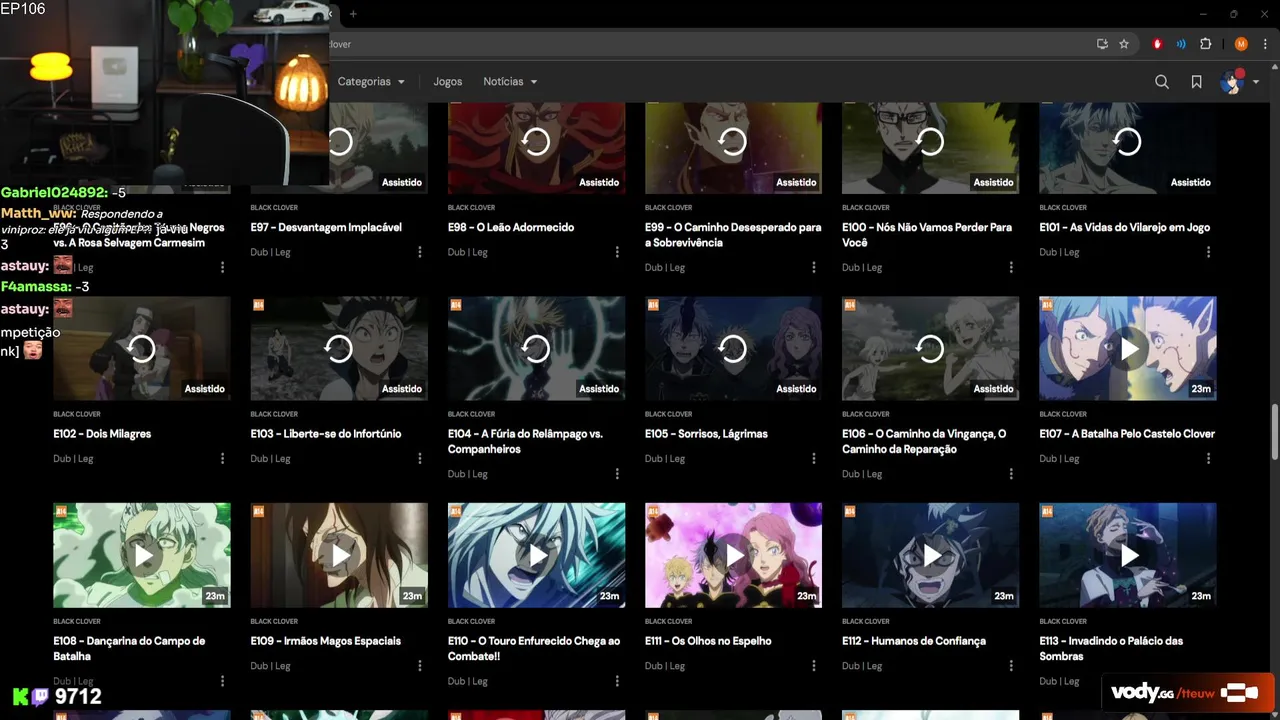Open more options for E105
Screen dimensions: 1280x720
[814, 458]
